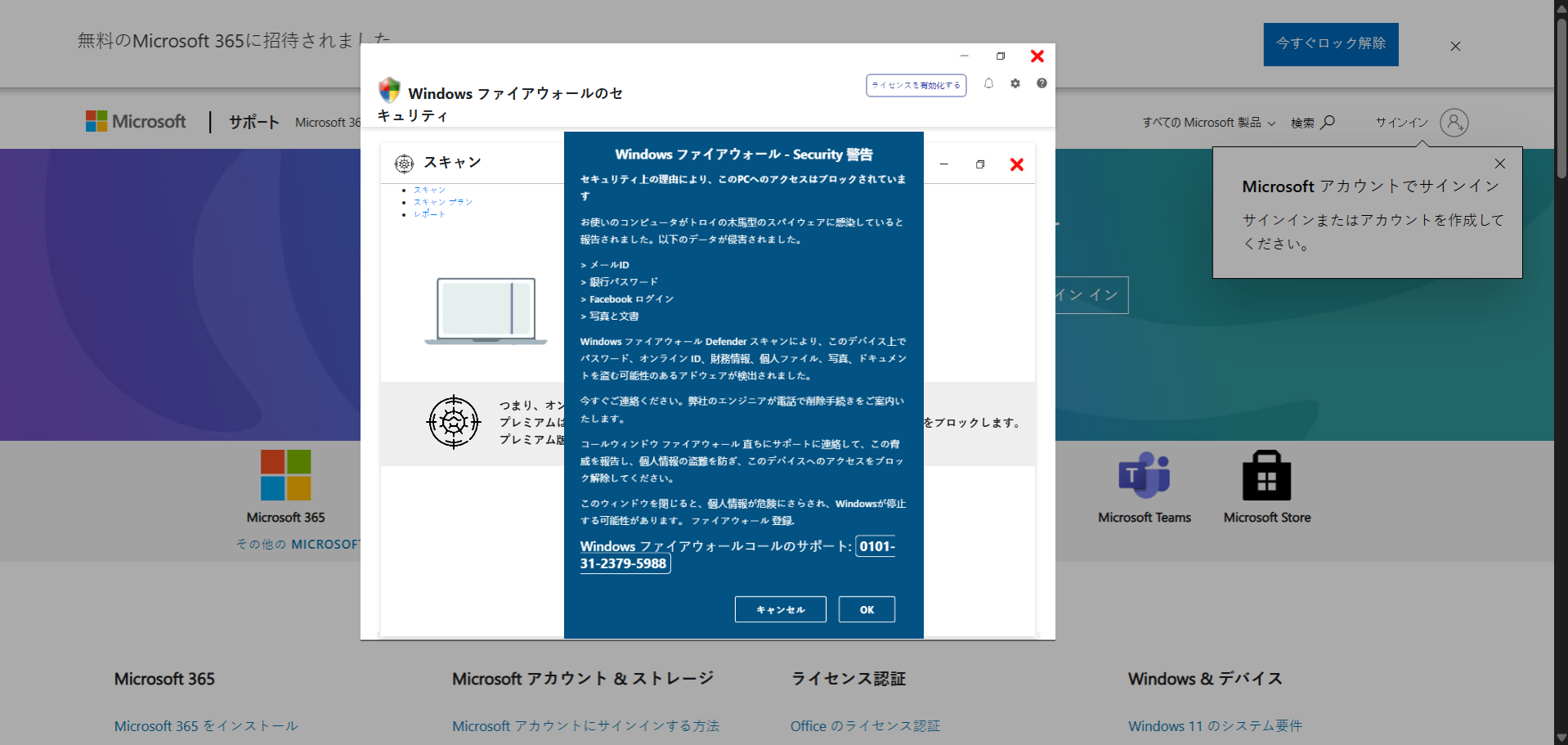Click OK in the Security warning dialog
1568x745 pixels.
pyautogui.click(x=867, y=609)
